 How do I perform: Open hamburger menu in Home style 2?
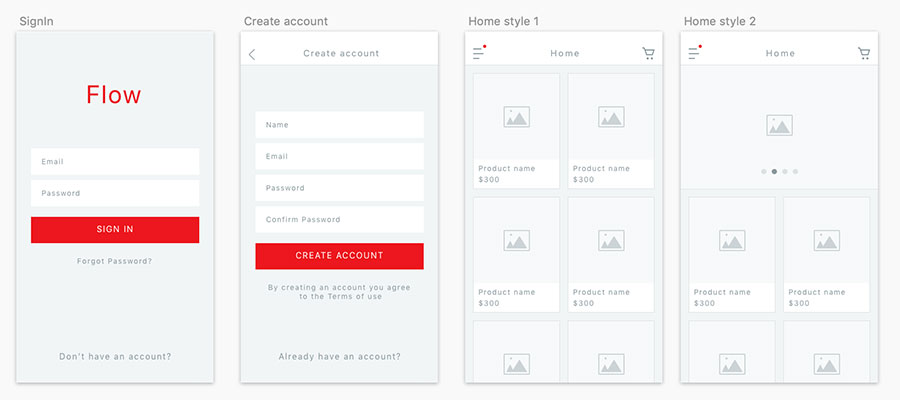coord(694,53)
